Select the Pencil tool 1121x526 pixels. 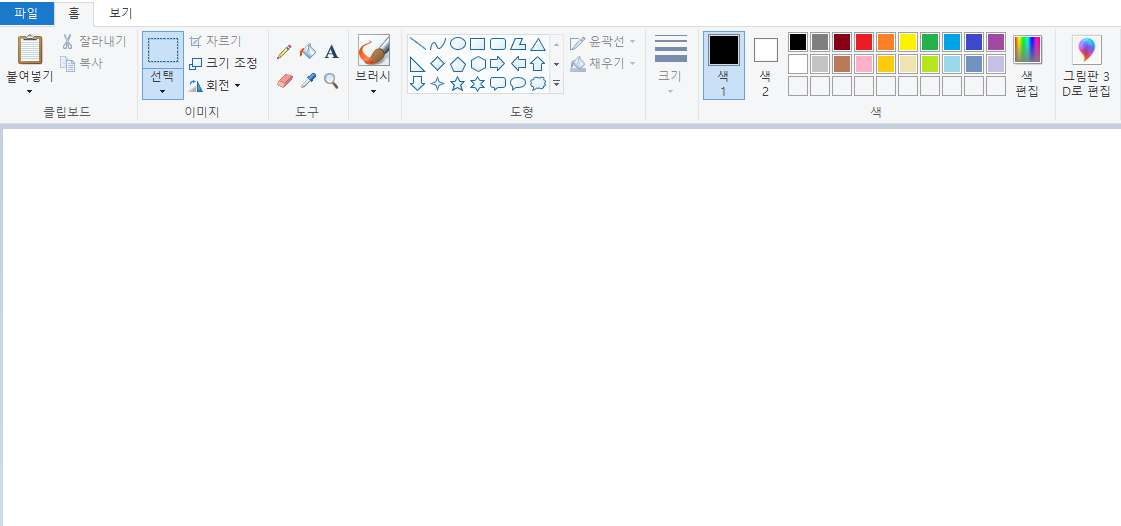point(284,51)
